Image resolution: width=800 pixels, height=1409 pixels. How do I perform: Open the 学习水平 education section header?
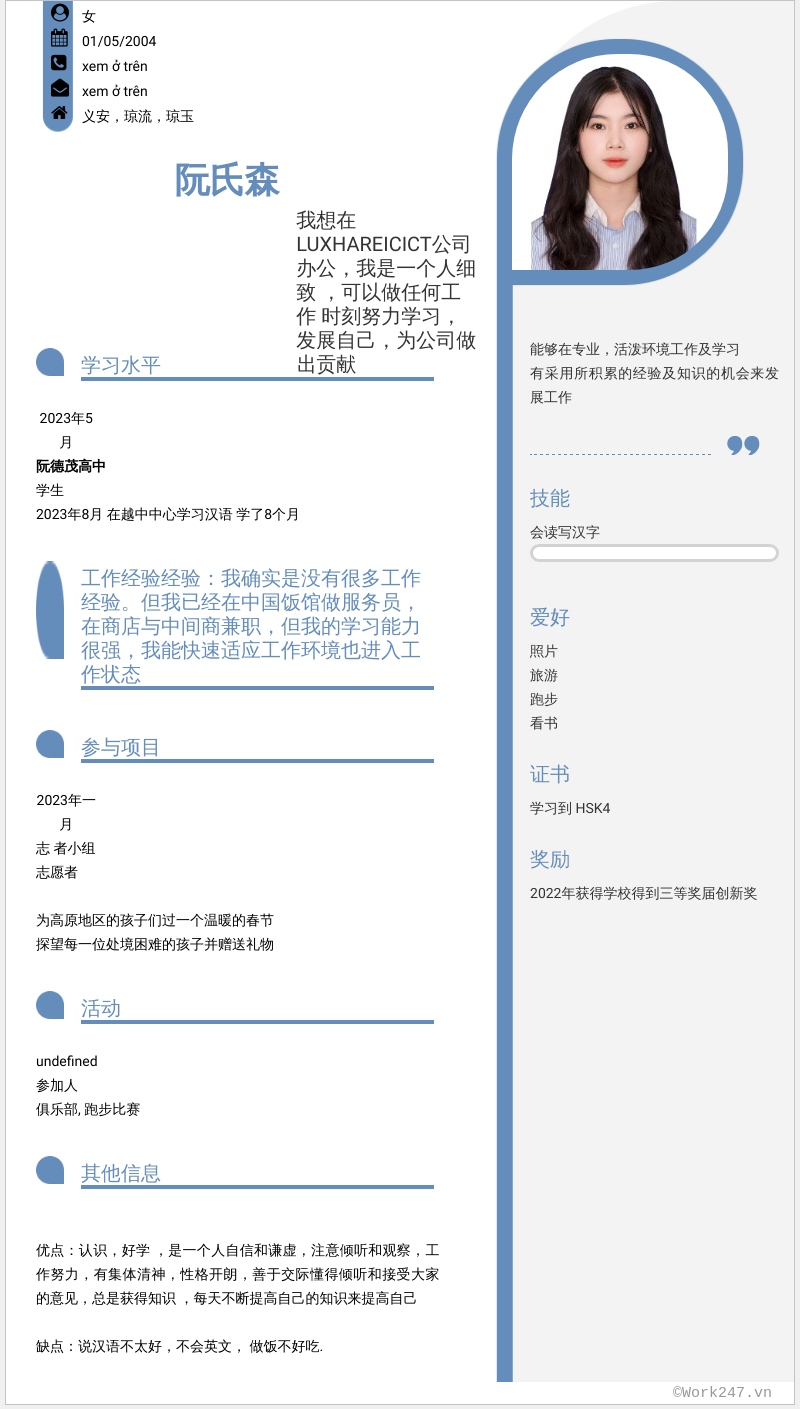[120, 364]
